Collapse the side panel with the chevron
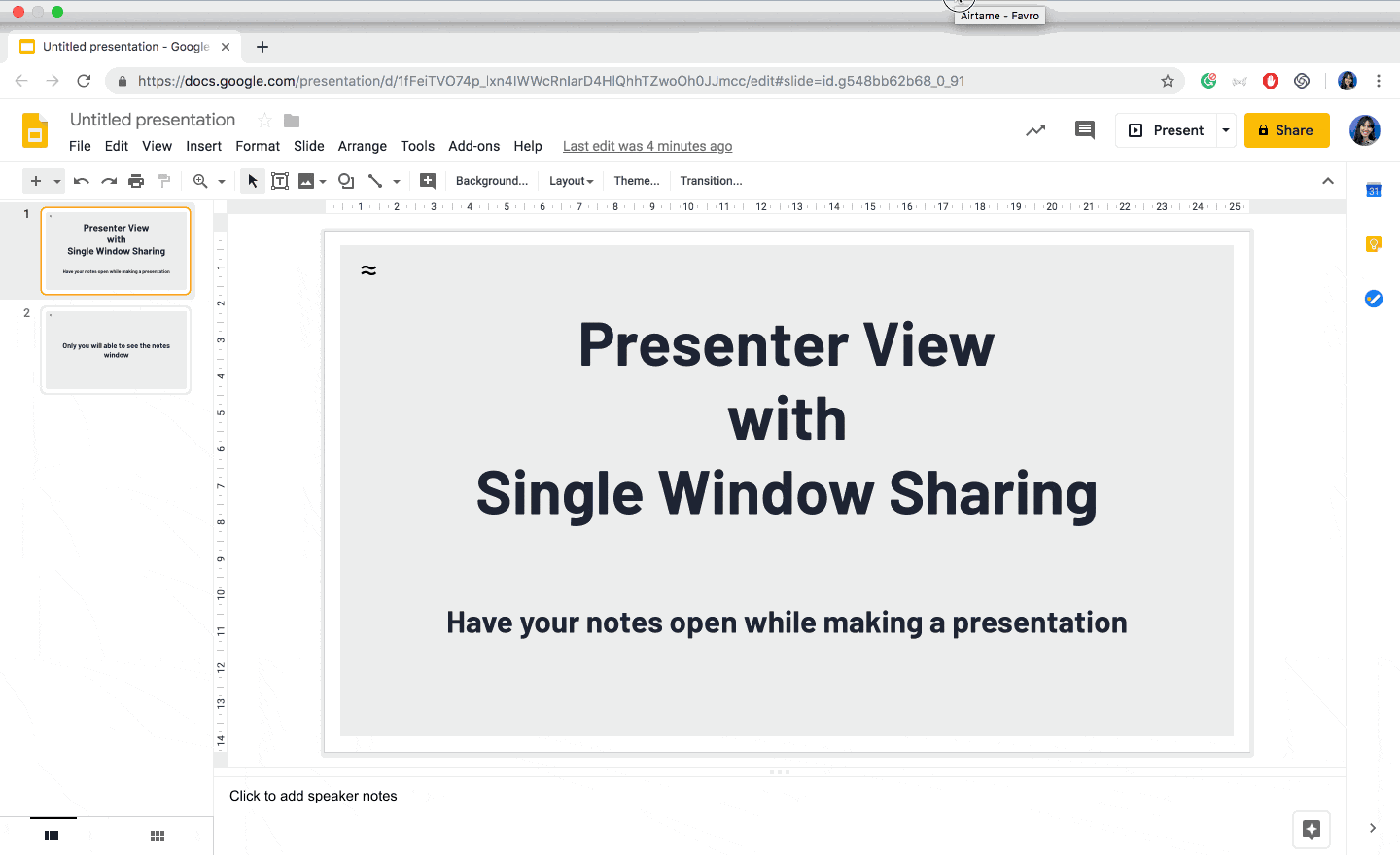This screenshot has height=855, width=1400. click(x=1373, y=828)
